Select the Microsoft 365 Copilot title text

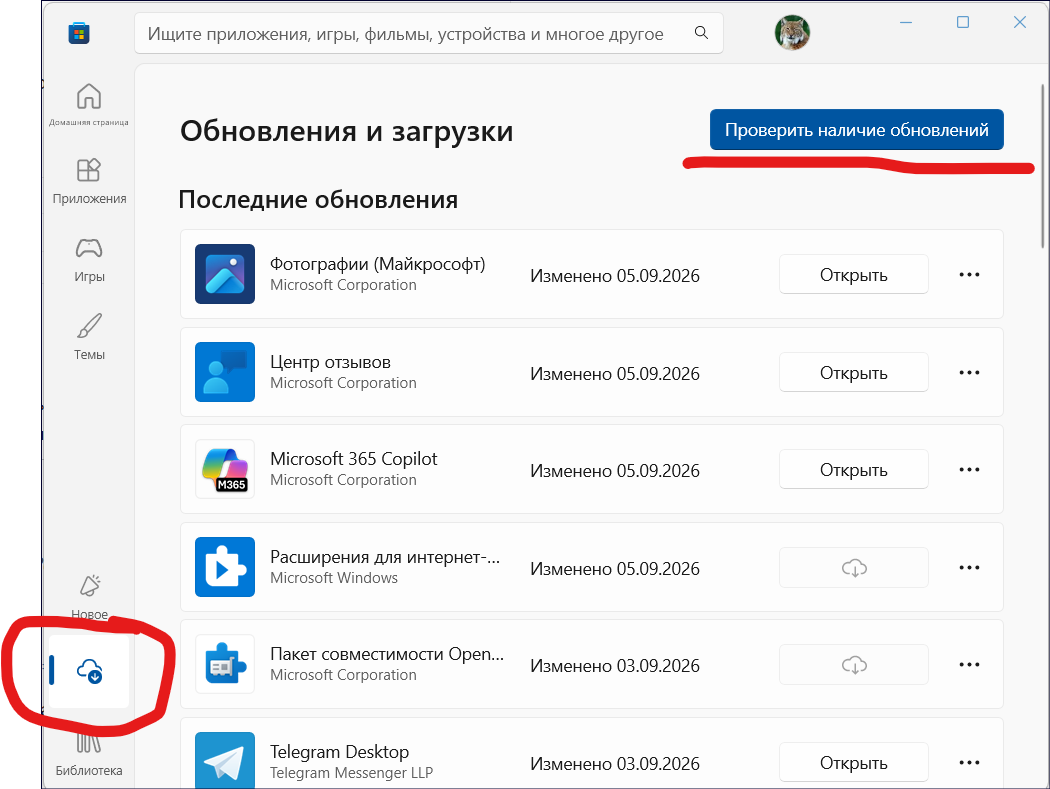coord(354,459)
